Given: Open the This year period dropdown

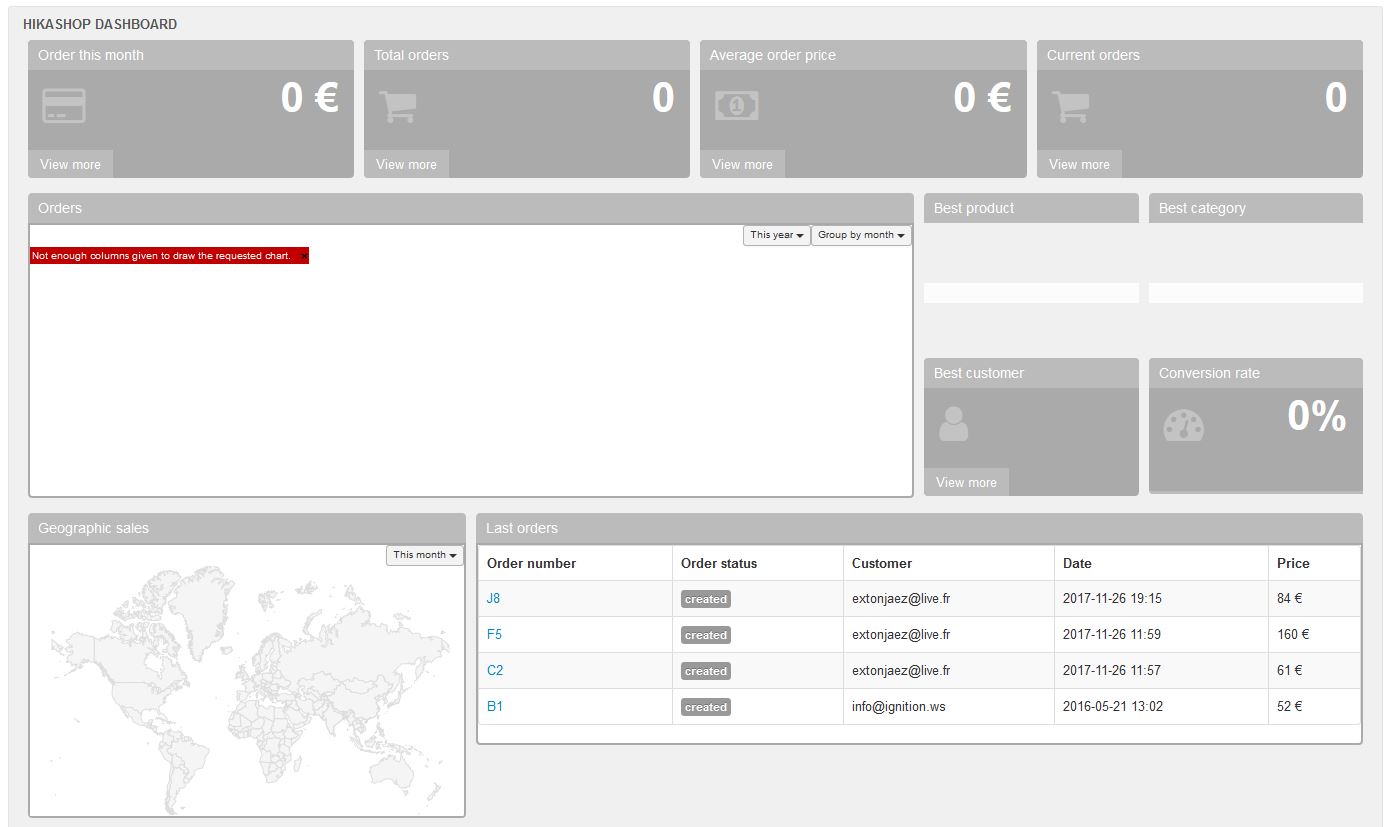Looking at the screenshot, I should 777,235.
